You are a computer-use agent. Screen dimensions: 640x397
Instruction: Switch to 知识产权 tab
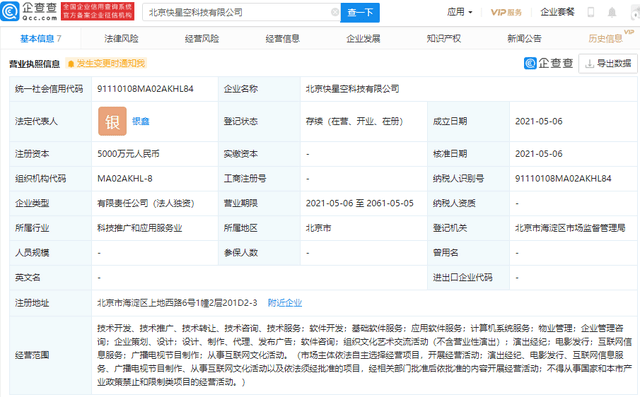pos(444,39)
